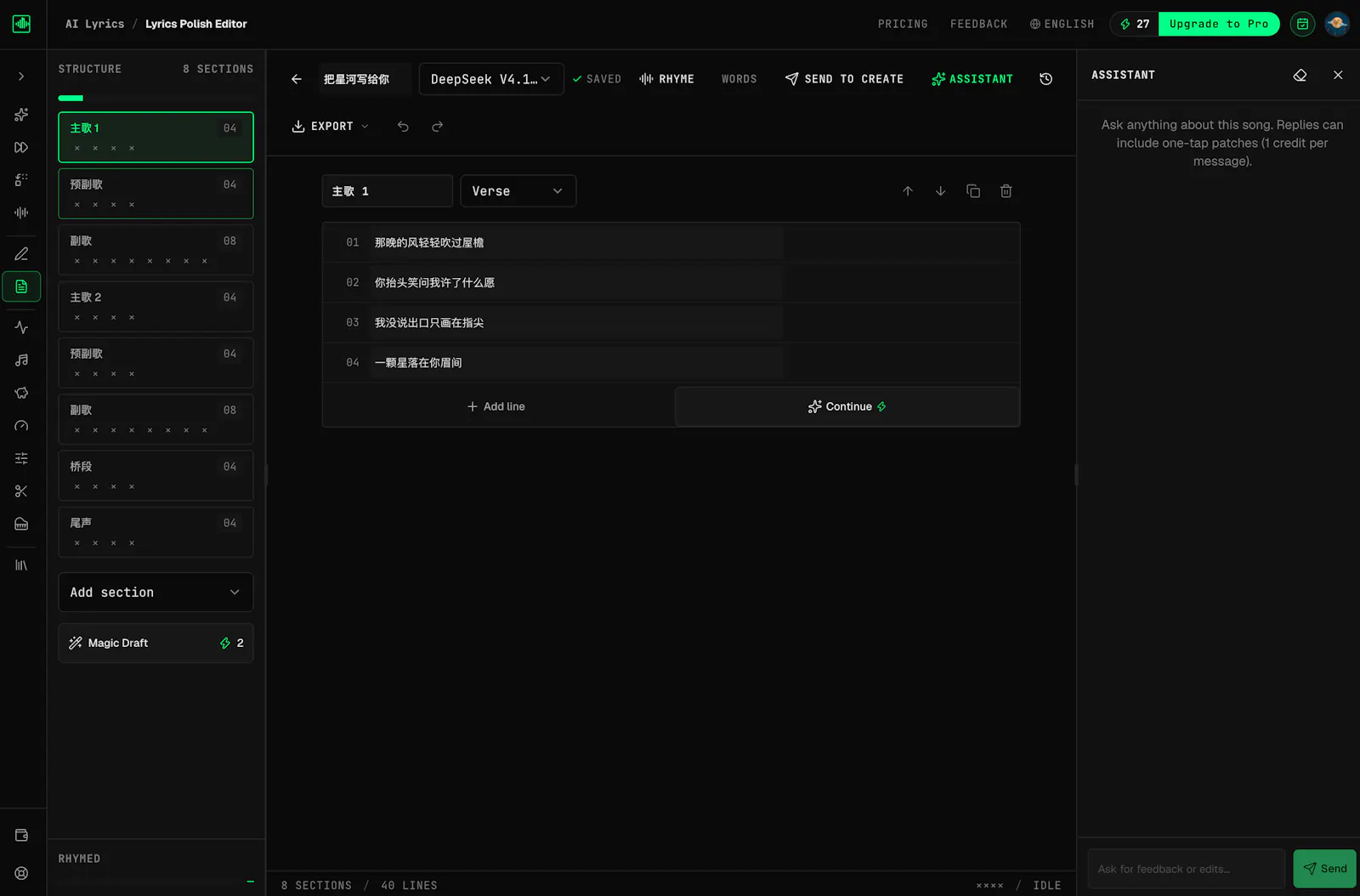Screen dimensions: 1360x896
Task: Run Magic Draft
Action: 156,644
